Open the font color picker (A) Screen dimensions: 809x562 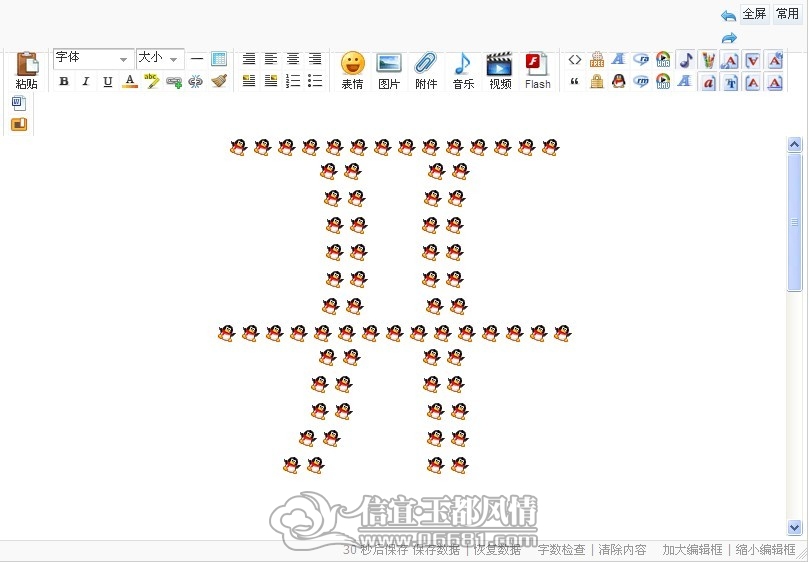pyautogui.click(x=130, y=81)
